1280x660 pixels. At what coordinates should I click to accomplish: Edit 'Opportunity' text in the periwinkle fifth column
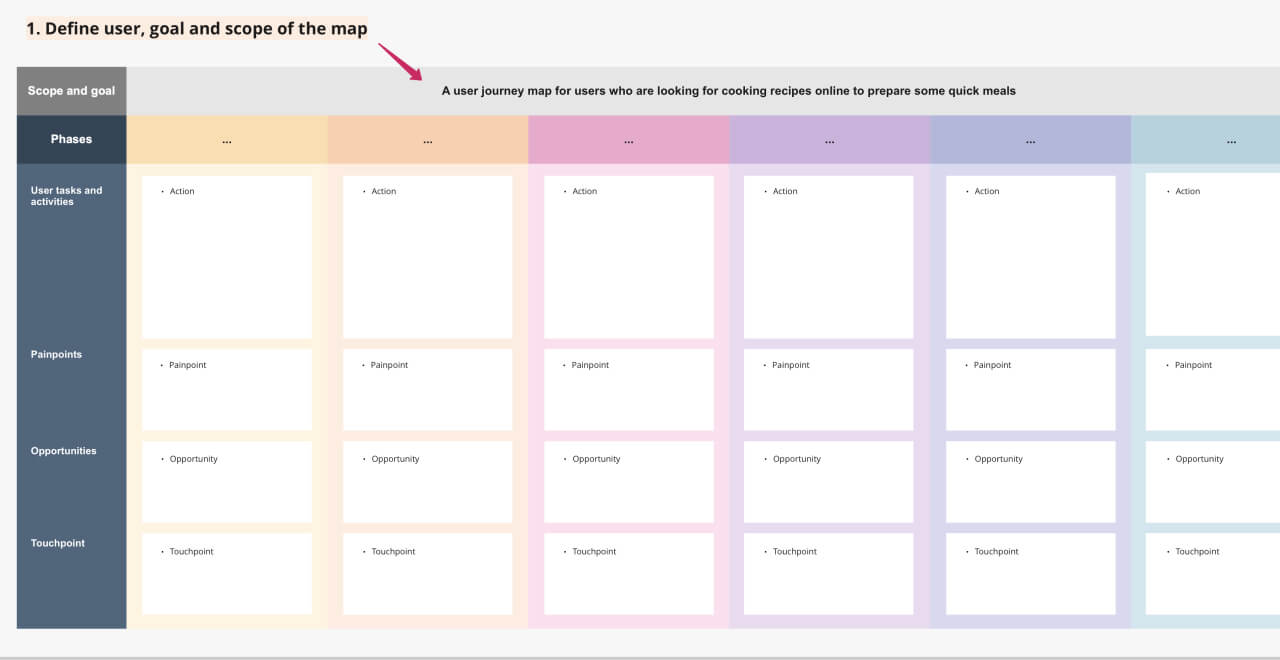click(999, 459)
